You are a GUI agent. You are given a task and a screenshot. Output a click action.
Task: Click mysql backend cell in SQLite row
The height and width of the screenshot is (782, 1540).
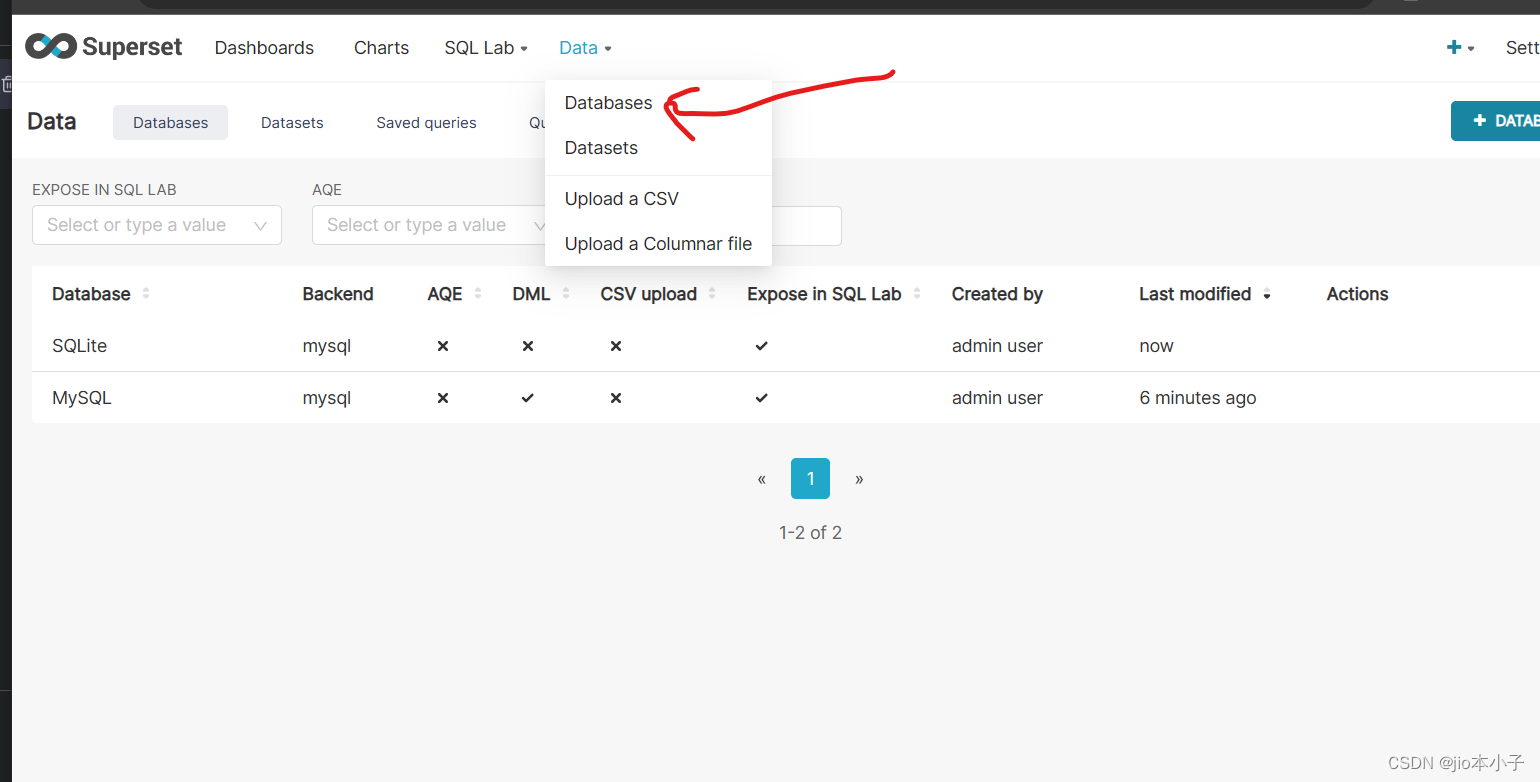(327, 346)
